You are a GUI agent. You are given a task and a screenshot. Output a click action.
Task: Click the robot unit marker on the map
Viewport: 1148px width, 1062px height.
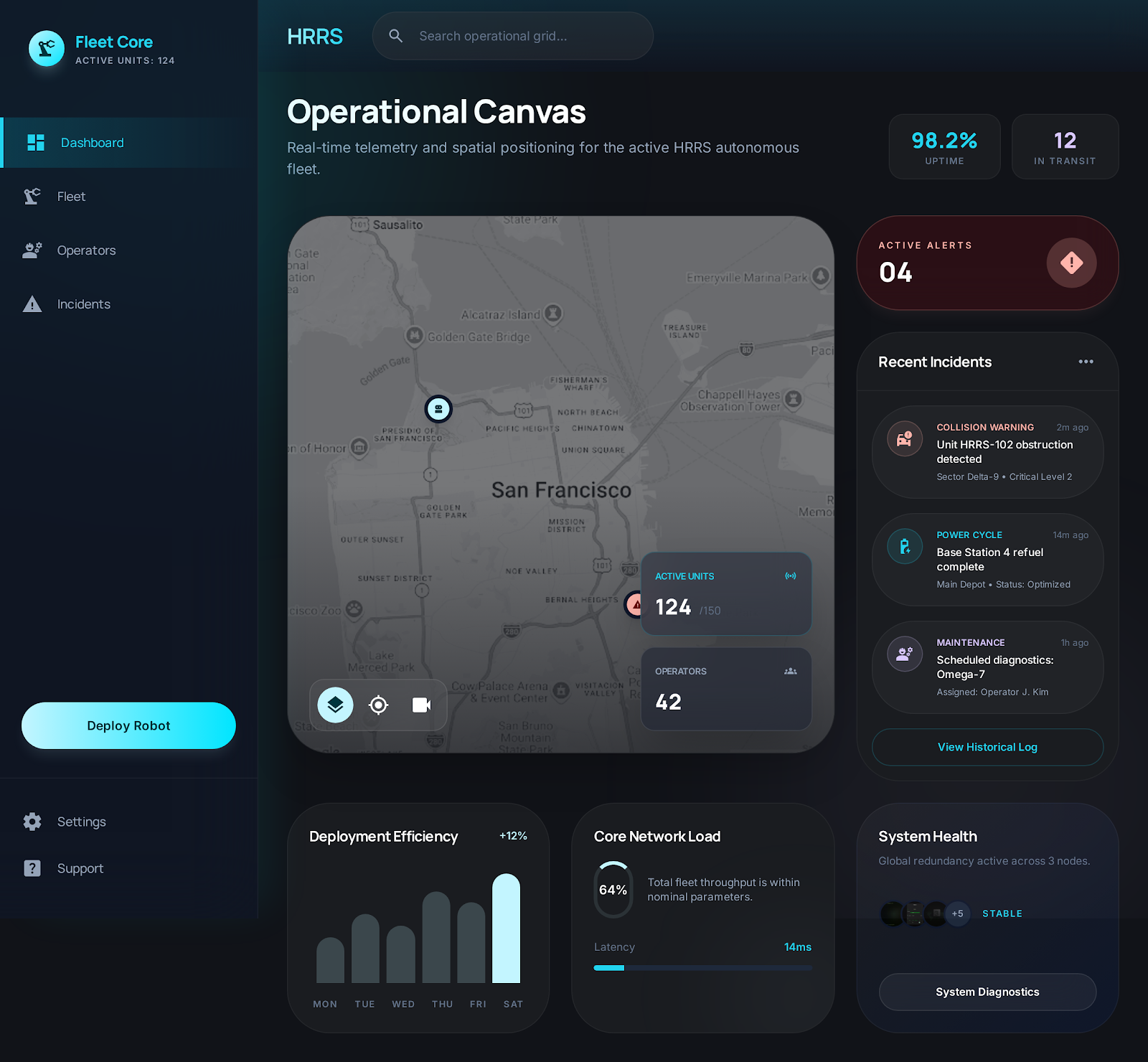coord(438,409)
